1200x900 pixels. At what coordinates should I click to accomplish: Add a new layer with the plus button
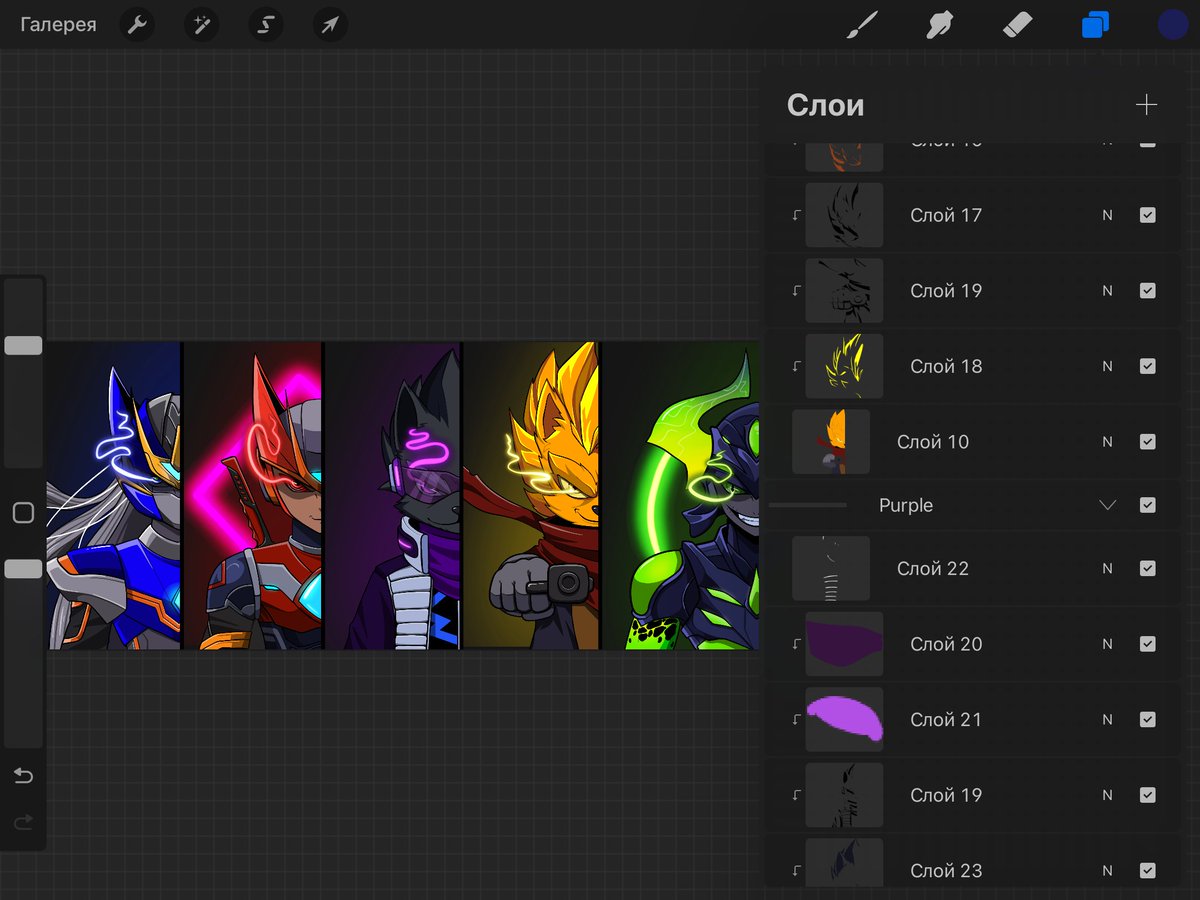point(1146,104)
